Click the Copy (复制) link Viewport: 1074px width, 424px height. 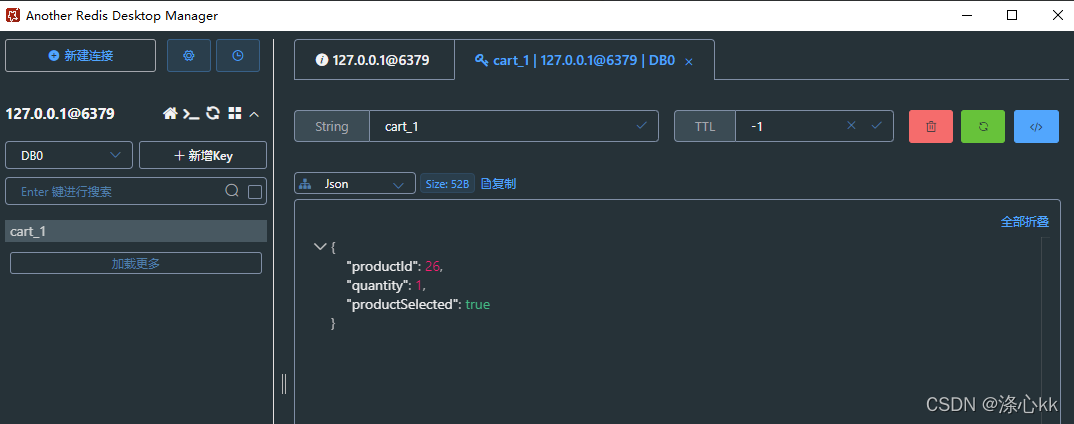tap(499, 184)
